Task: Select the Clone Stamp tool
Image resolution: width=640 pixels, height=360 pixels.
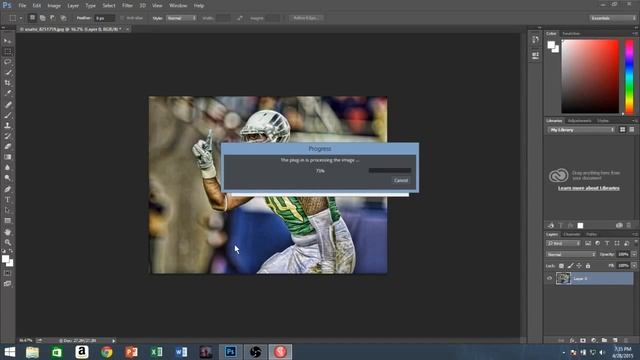Action: 7,125
